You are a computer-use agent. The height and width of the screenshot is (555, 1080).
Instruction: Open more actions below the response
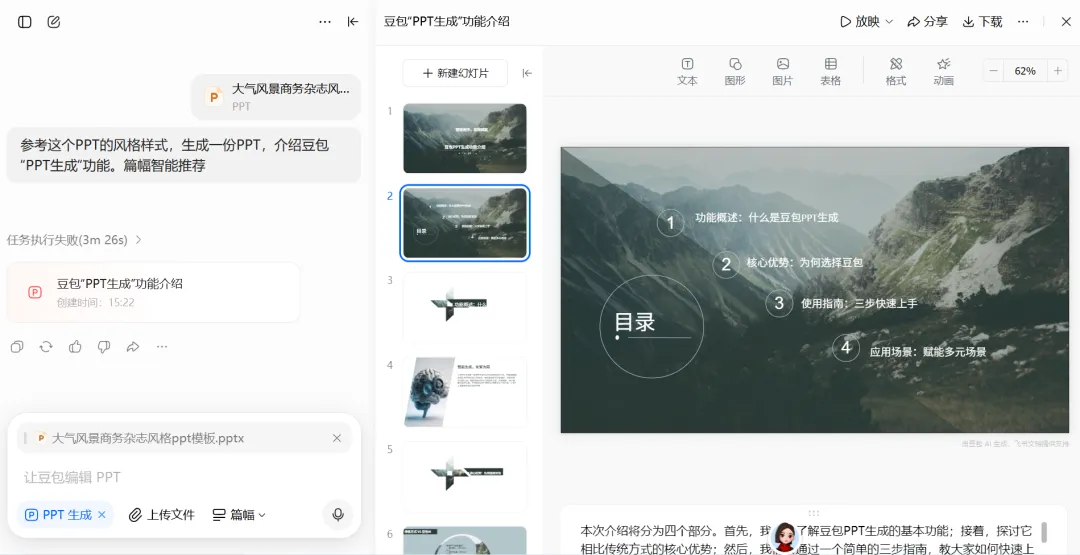162,346
